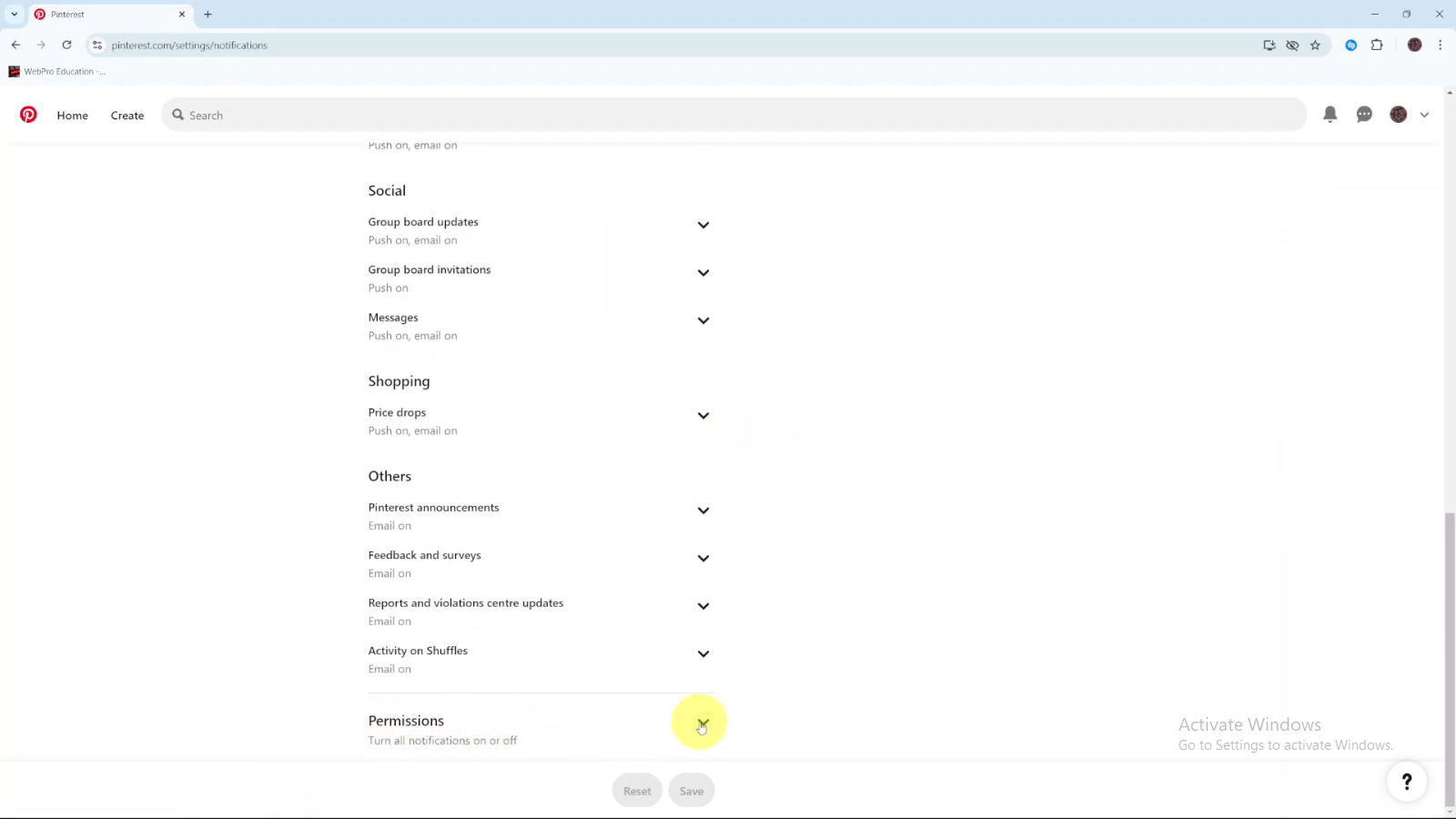Click the Pinterest logo icon
Viewport: 1456px width, 819px height.
point(28,115)
